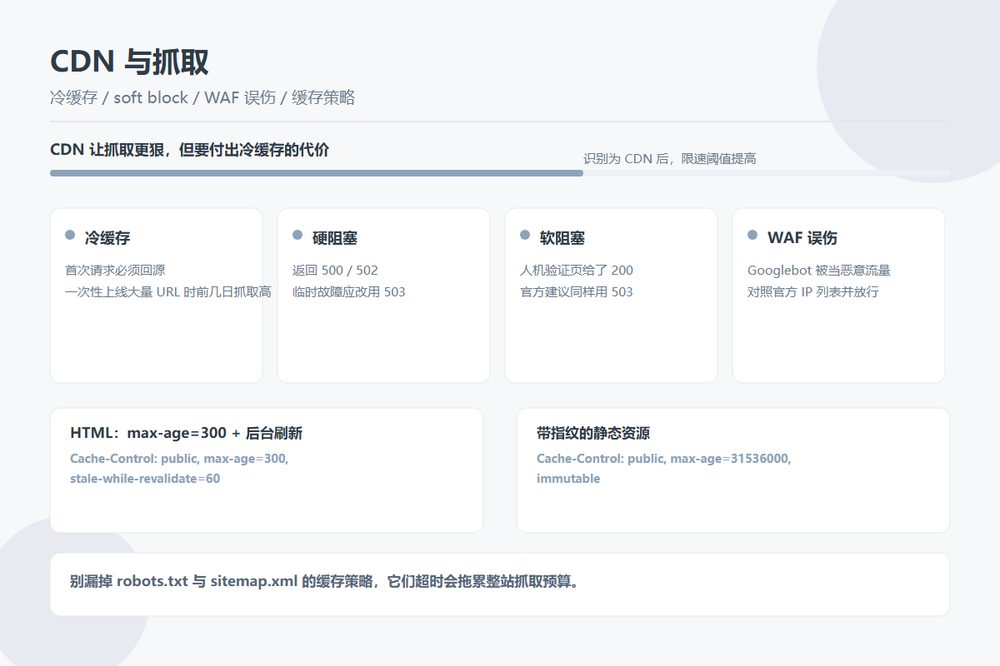Click the heading "CDN 让抓取更狠，但要付出冷缓存的代价"

[x=189, y=150]
